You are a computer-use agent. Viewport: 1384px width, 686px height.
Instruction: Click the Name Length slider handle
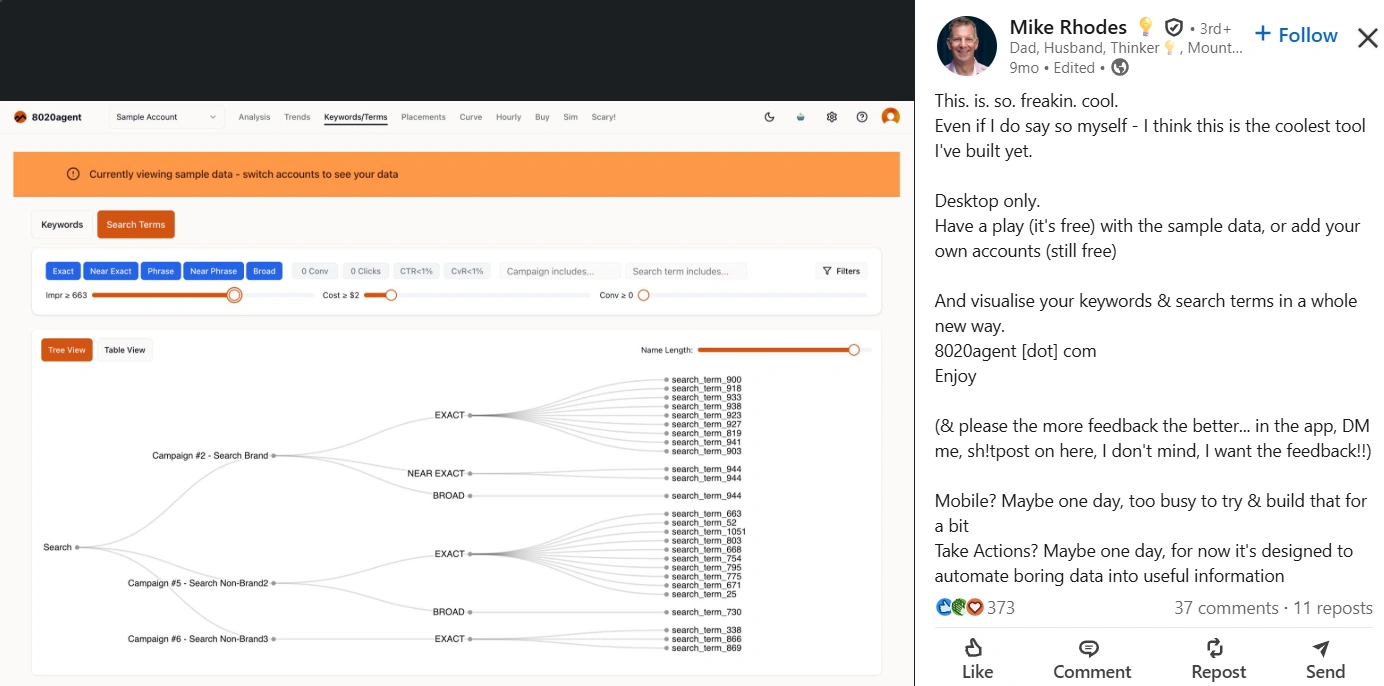tap(853, 350)
